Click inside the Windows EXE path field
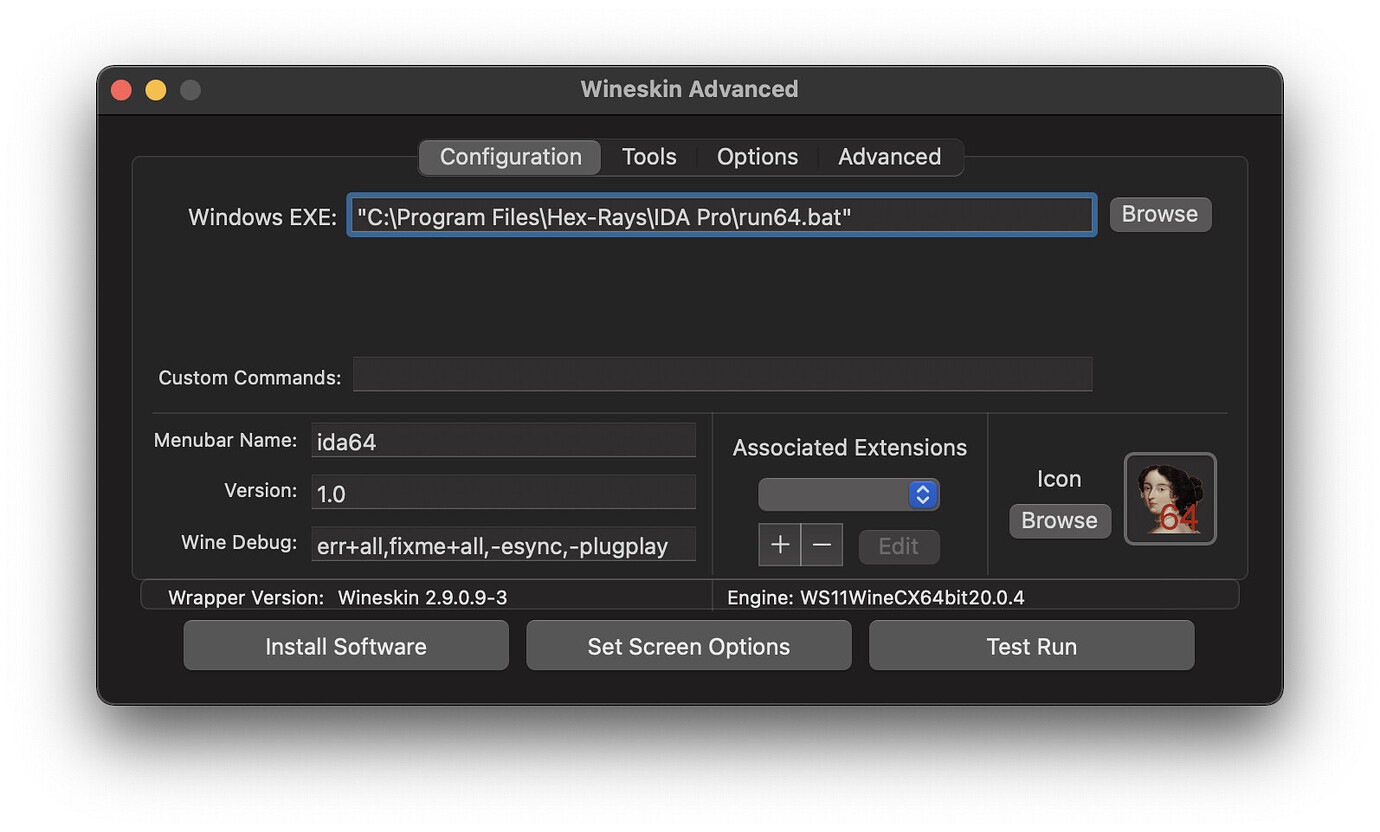 click(720, 214)
